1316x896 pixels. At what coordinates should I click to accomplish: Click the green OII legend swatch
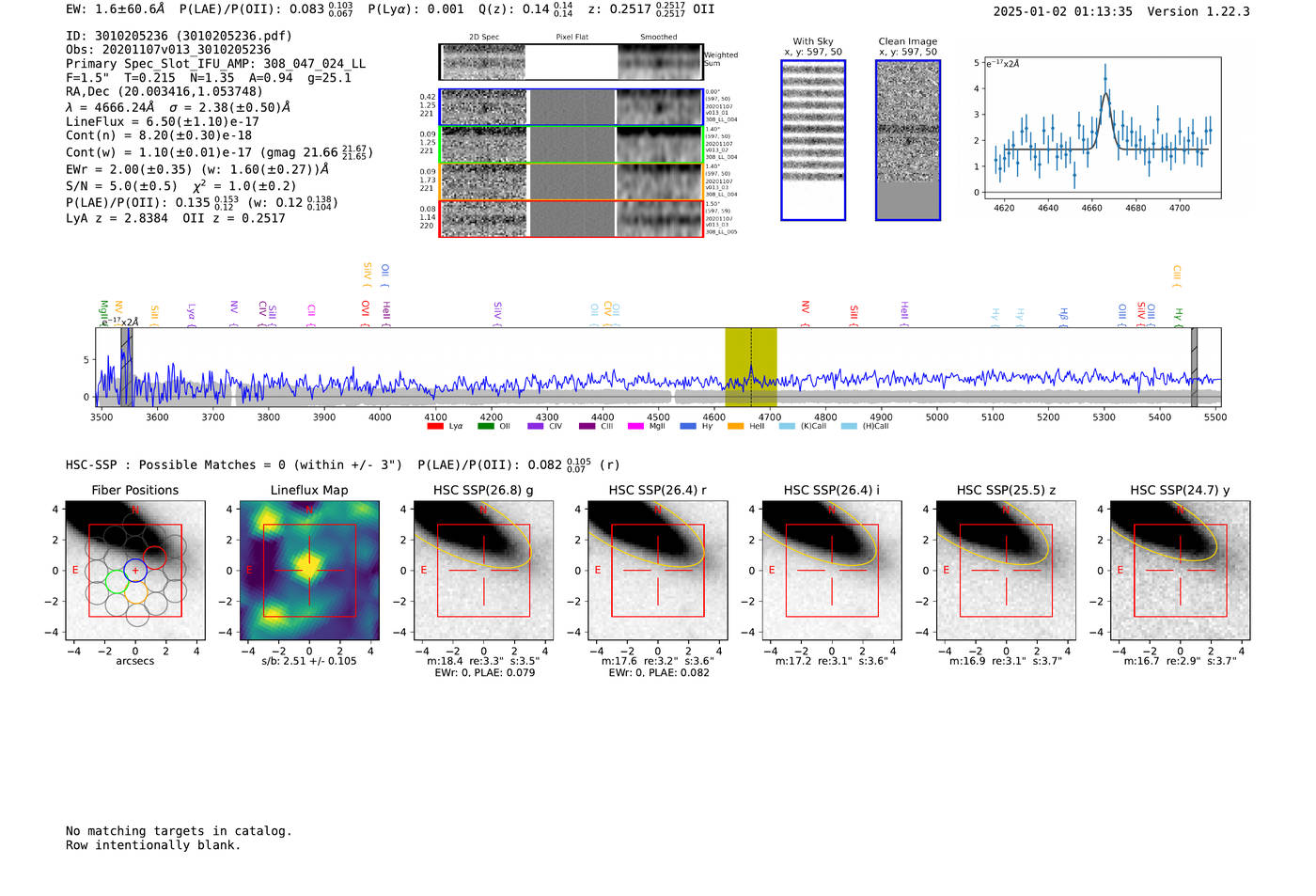[485, 426]
